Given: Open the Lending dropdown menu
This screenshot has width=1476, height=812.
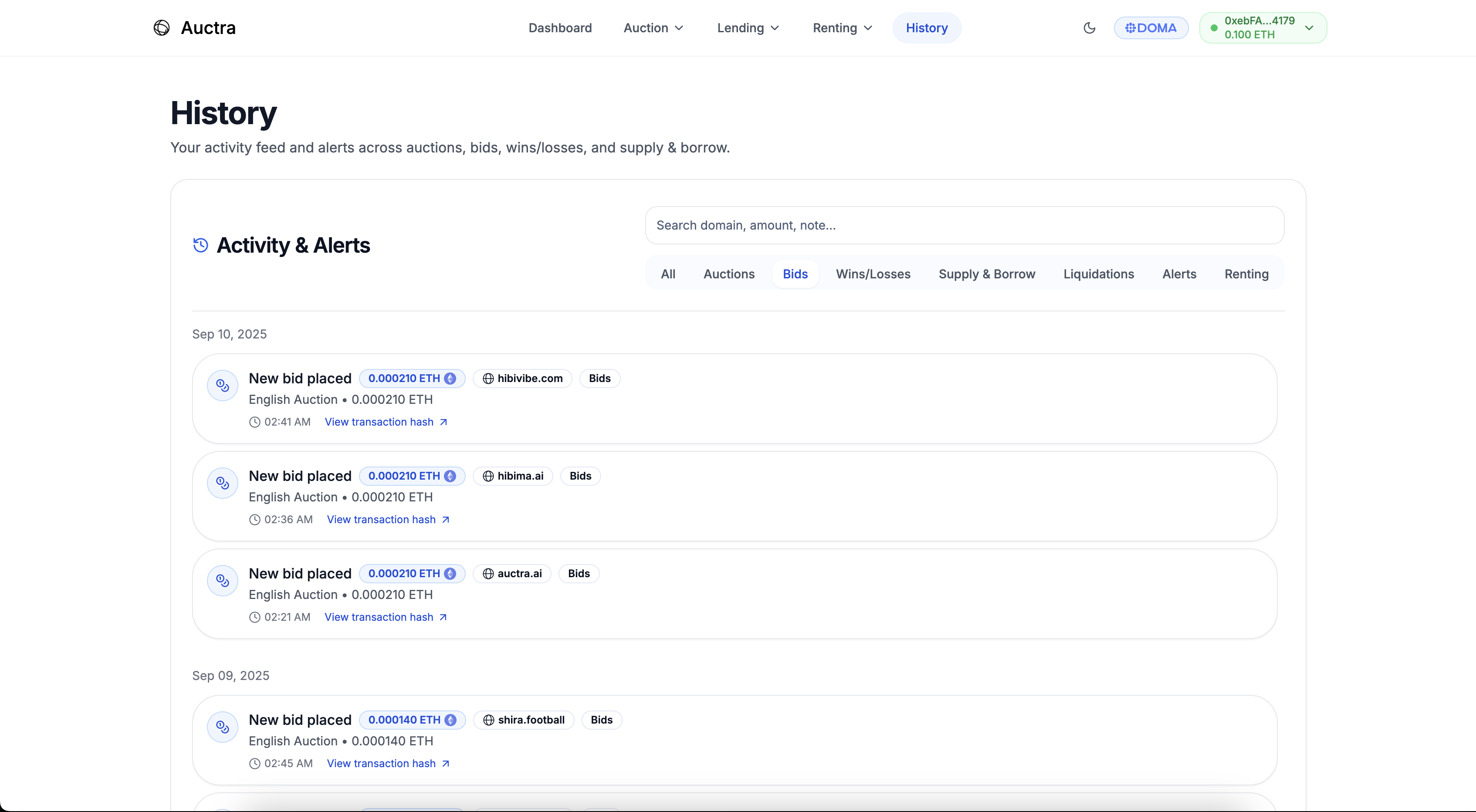Looking at the screenshot, I should pyautogui.click(x=748, y=27).
